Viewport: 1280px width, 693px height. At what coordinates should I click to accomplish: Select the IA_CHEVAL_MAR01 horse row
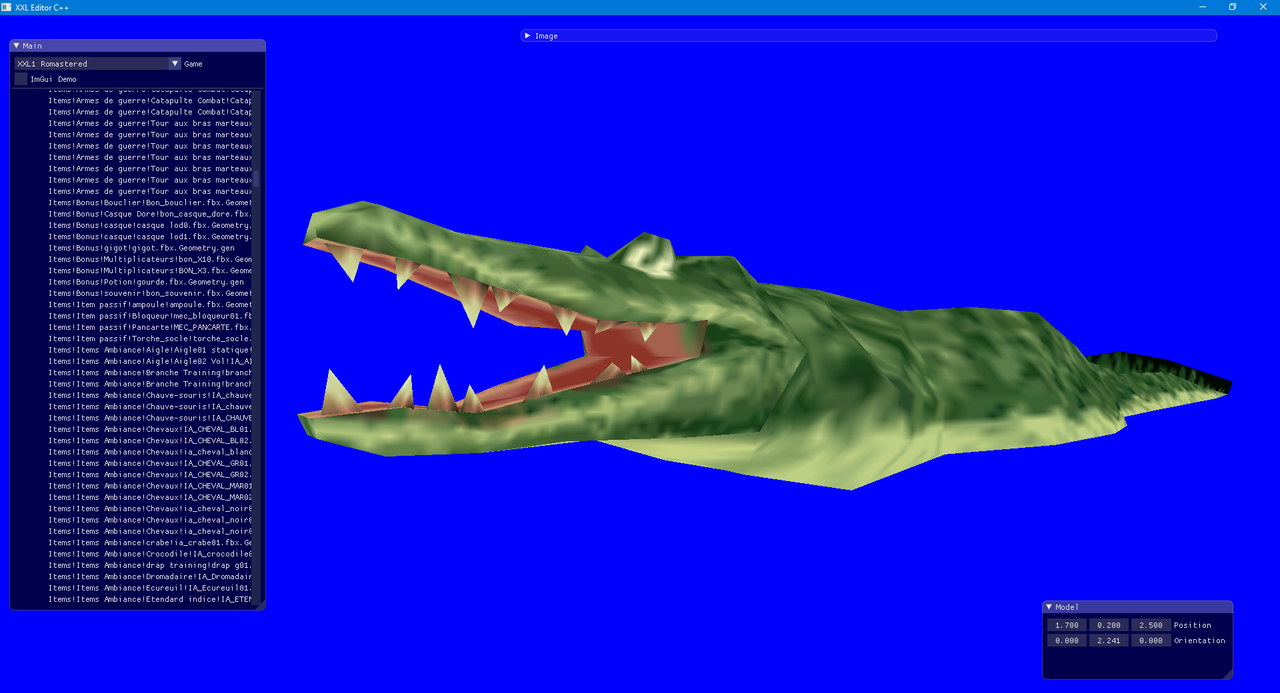[150, 486]
